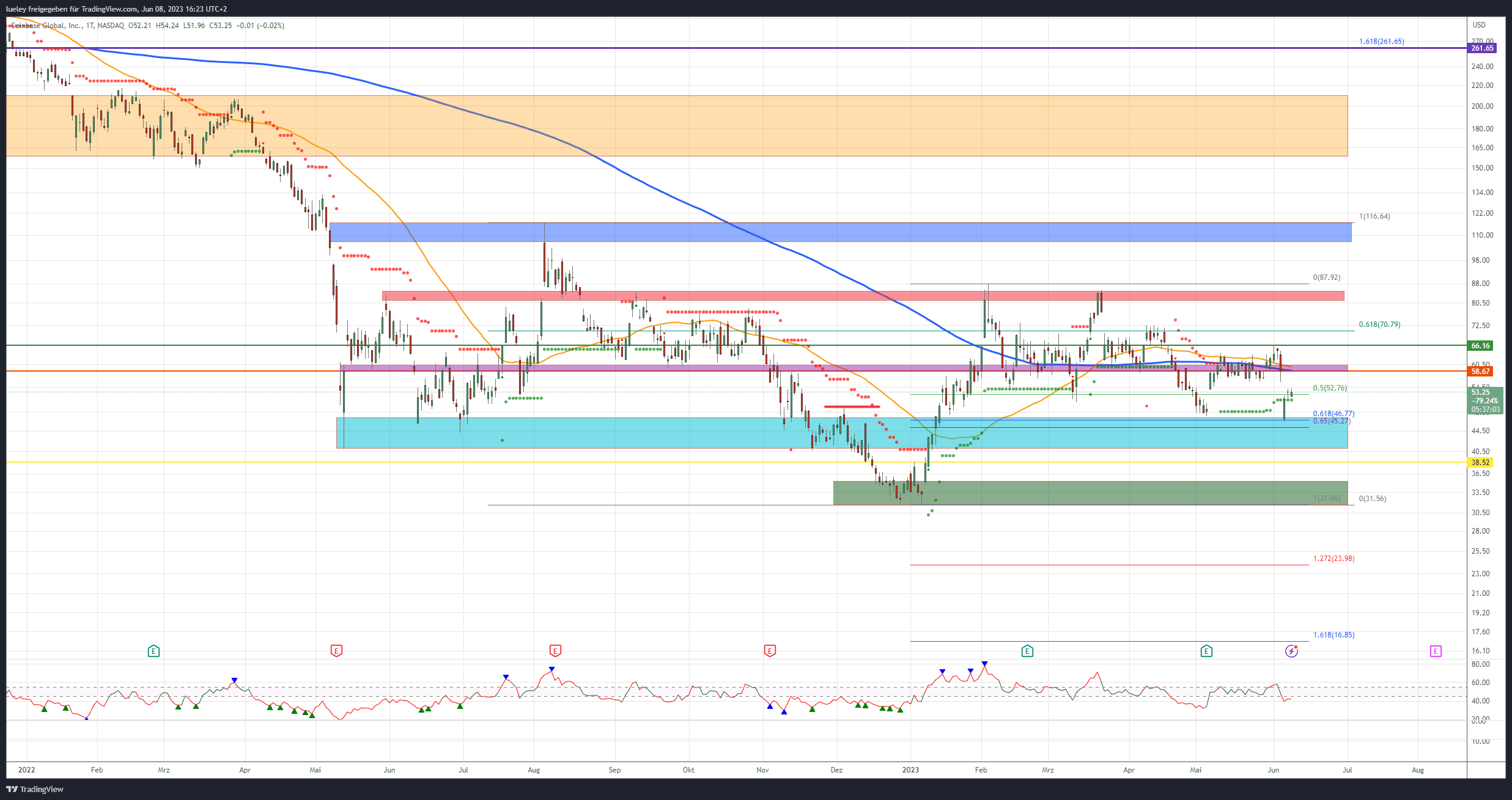Click the Dez label on time axis
The image size is (1512, 800).
836,770
